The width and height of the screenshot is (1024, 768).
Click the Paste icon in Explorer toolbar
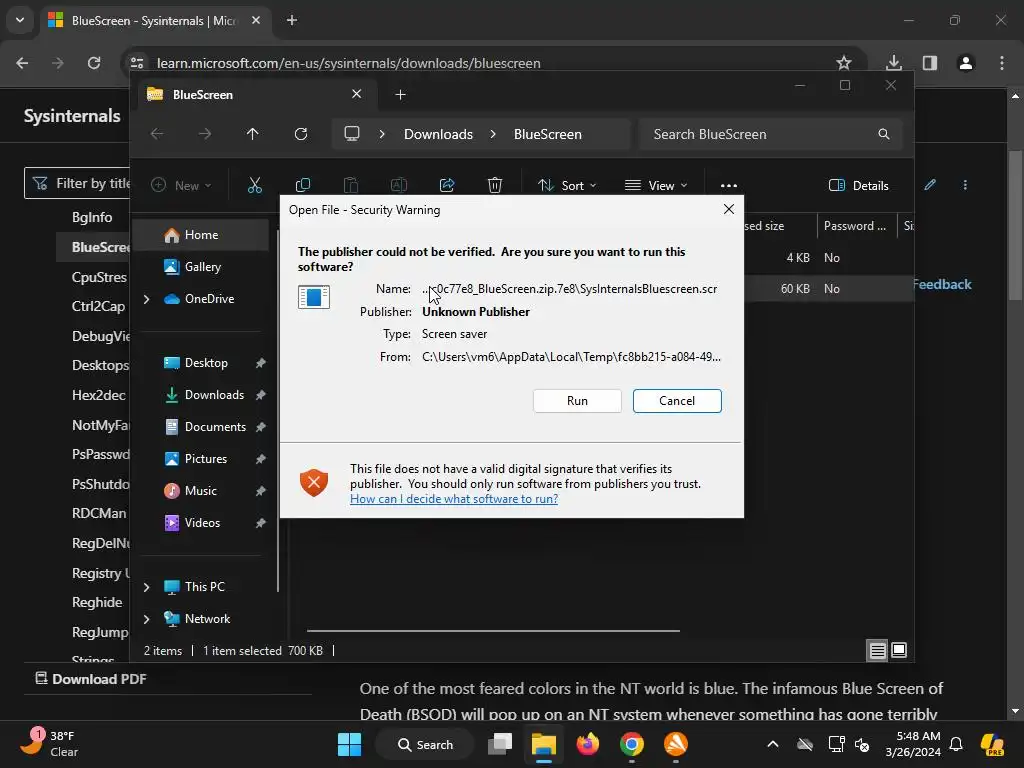click(x=351, y=185)
